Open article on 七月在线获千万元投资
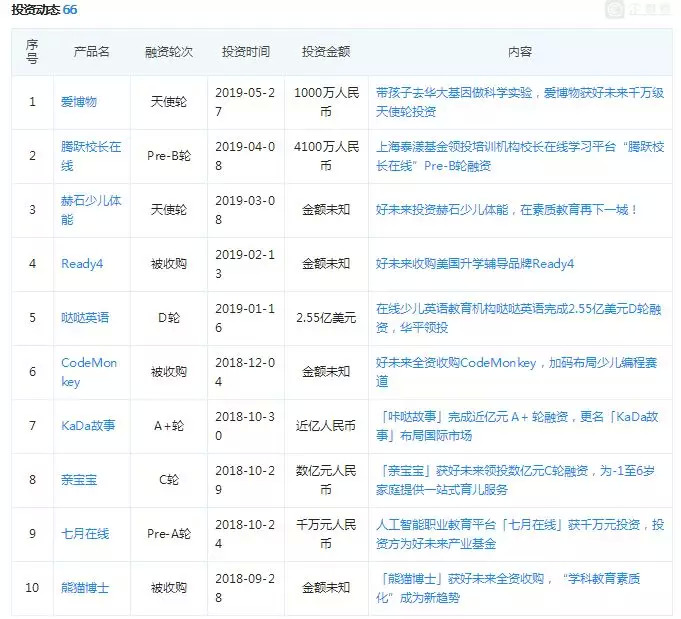681x619 pixels. coord(519,533)
